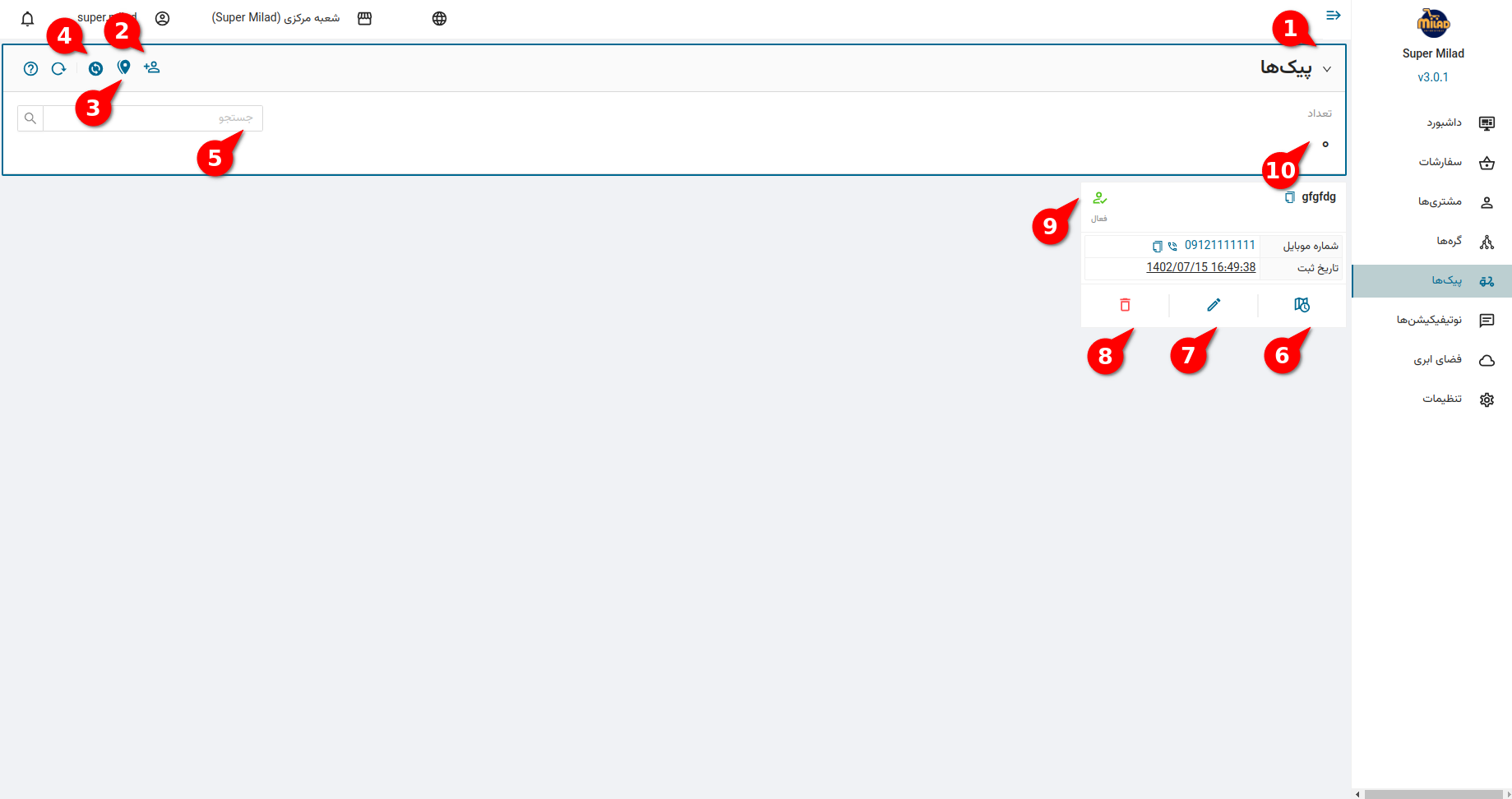The height and width of the screenshot is (799, 1512).
Task: Delete courier gfgfdg with the trash icon
Action: pos(1125,305)
